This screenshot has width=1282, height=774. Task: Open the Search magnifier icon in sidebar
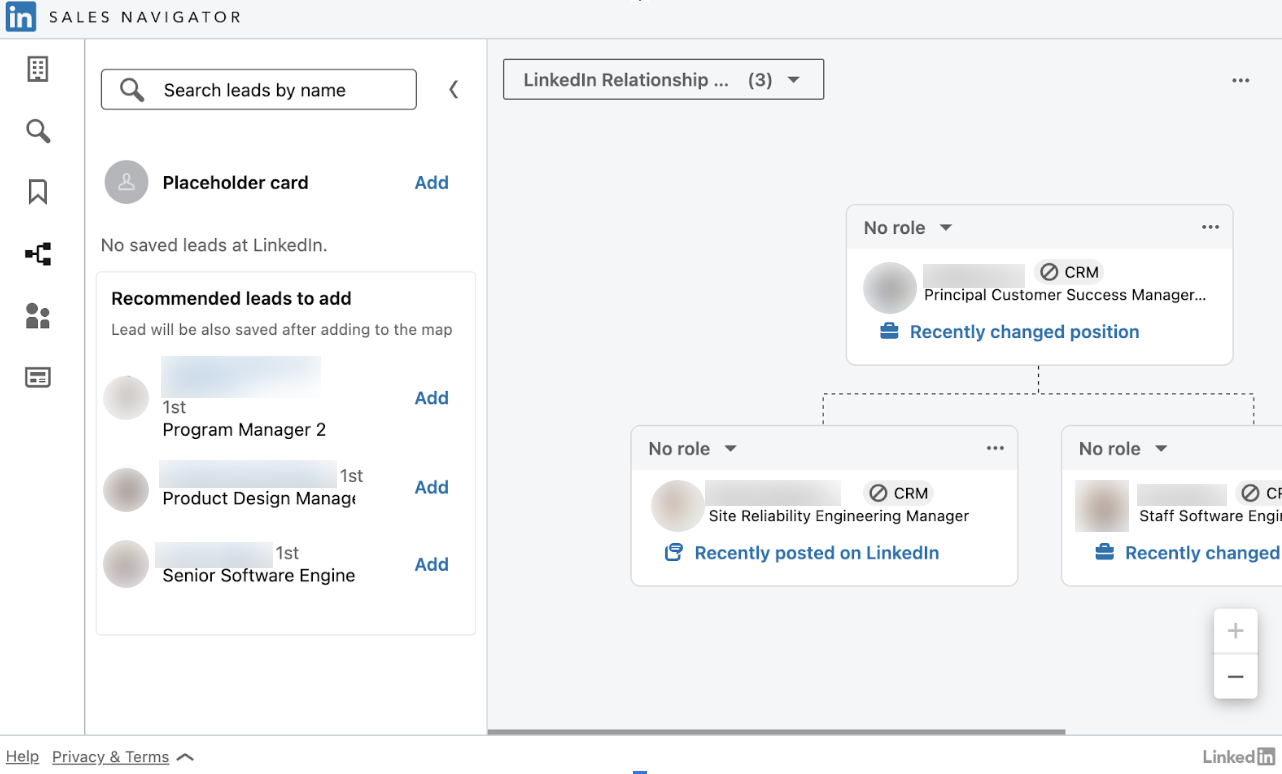click(38, 131)
